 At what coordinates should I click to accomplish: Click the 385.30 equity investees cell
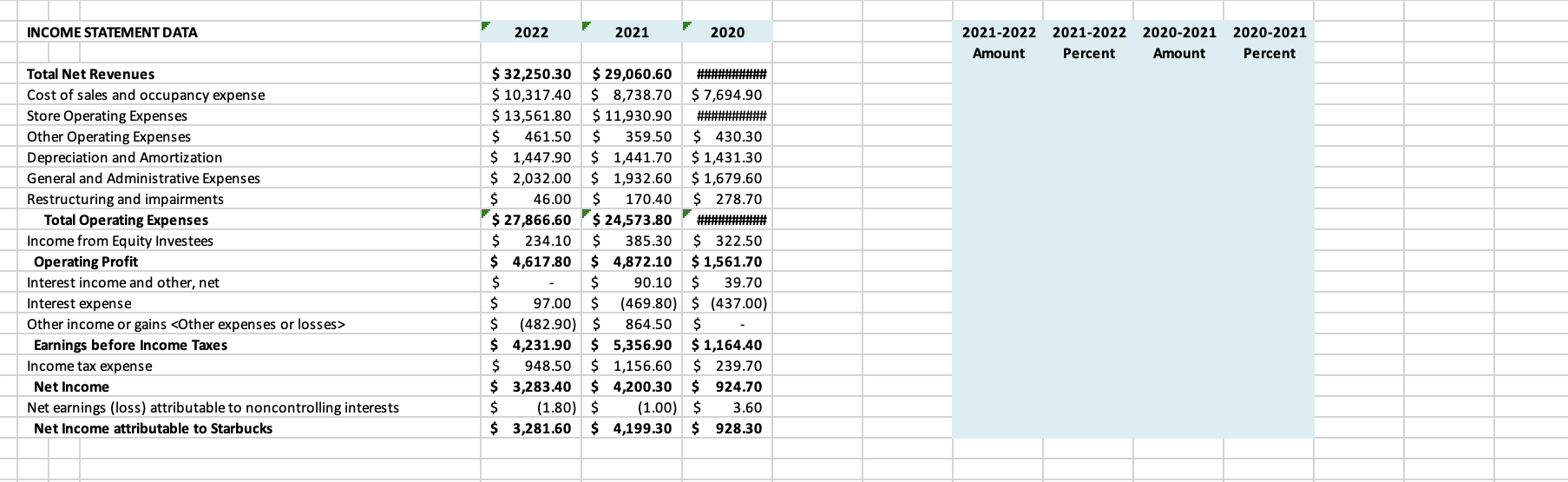[x=632, y=241]
